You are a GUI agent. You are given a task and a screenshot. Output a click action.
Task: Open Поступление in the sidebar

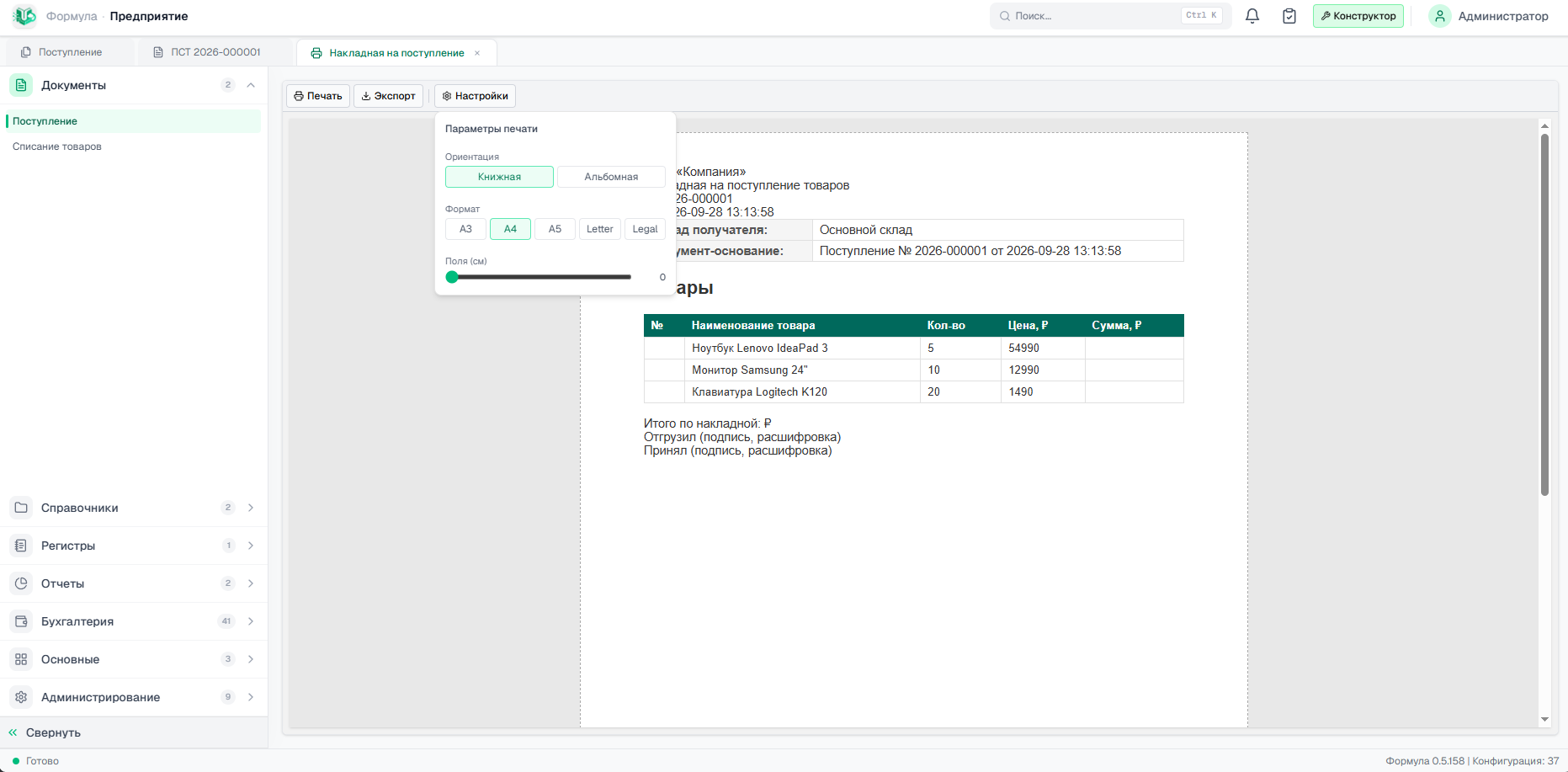click(x=134, y=121)
